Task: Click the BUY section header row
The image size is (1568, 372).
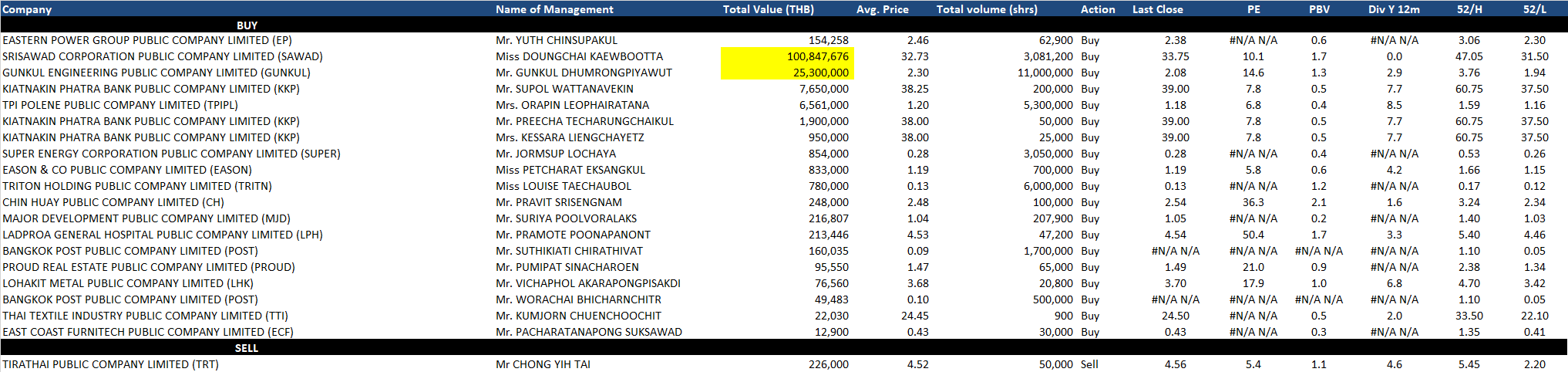Action: 247,25
